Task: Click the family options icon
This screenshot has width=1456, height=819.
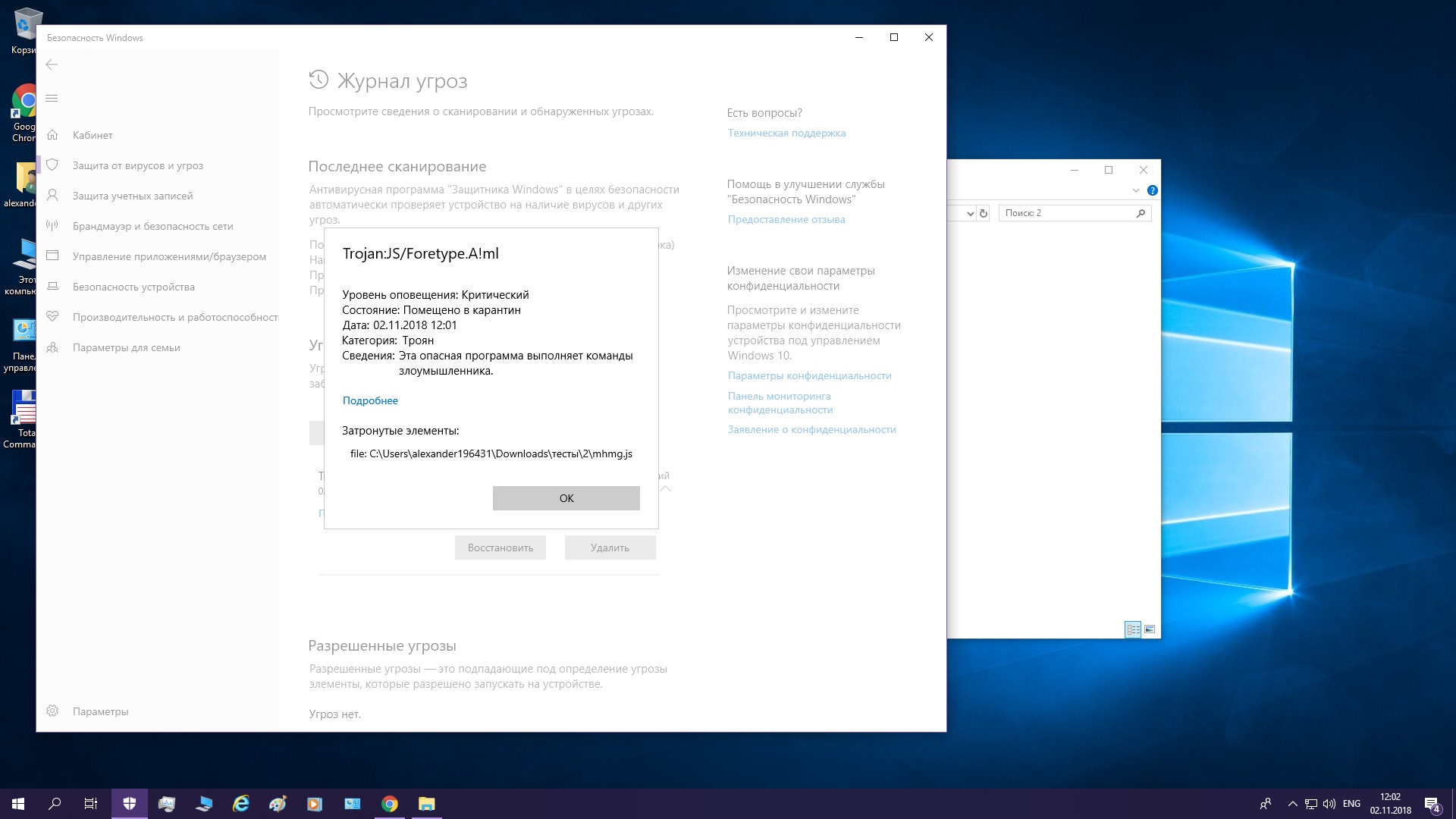Action: point(52,347)
